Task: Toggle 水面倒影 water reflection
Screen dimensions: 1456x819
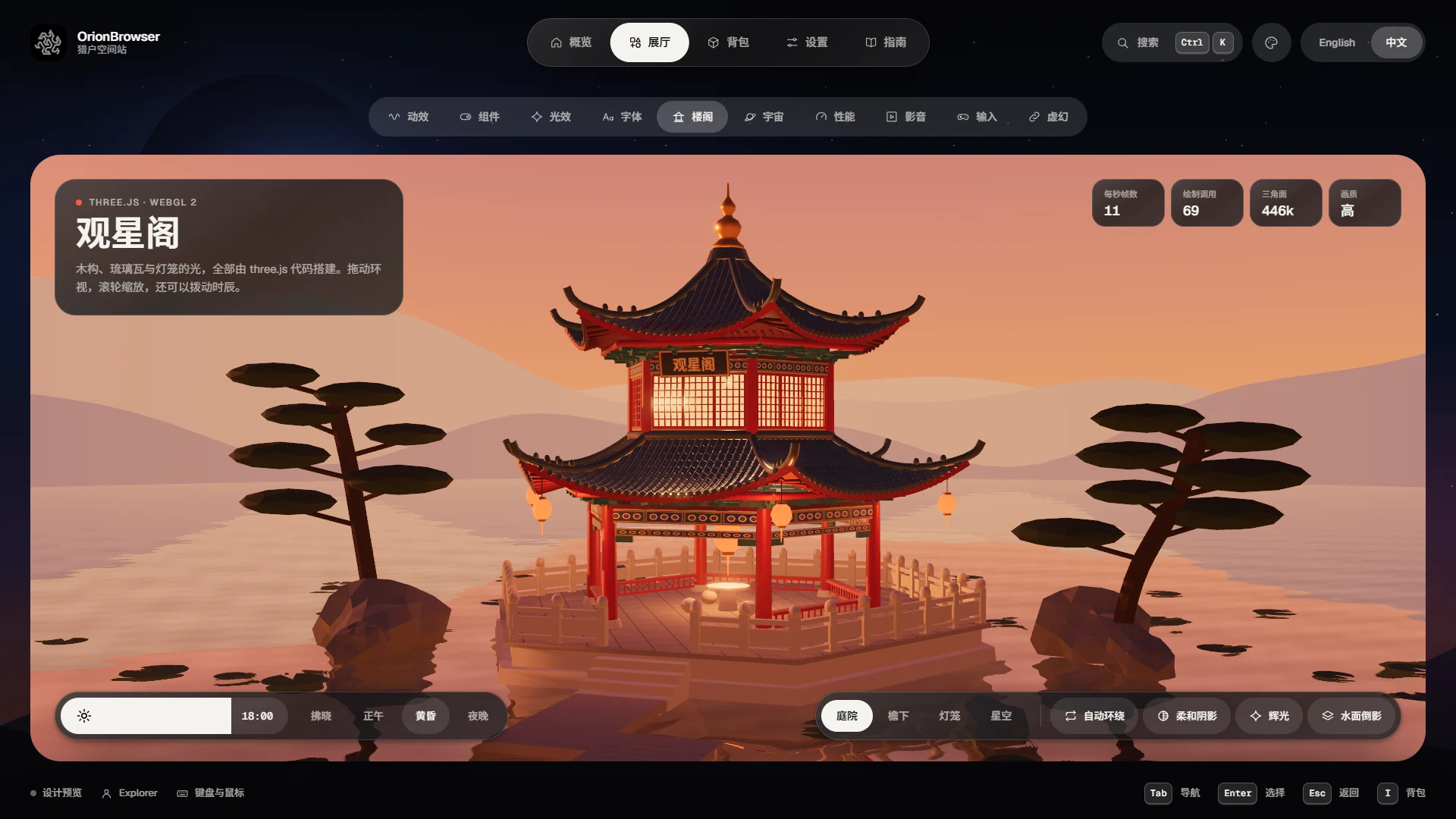Action: pos(1351,716)
